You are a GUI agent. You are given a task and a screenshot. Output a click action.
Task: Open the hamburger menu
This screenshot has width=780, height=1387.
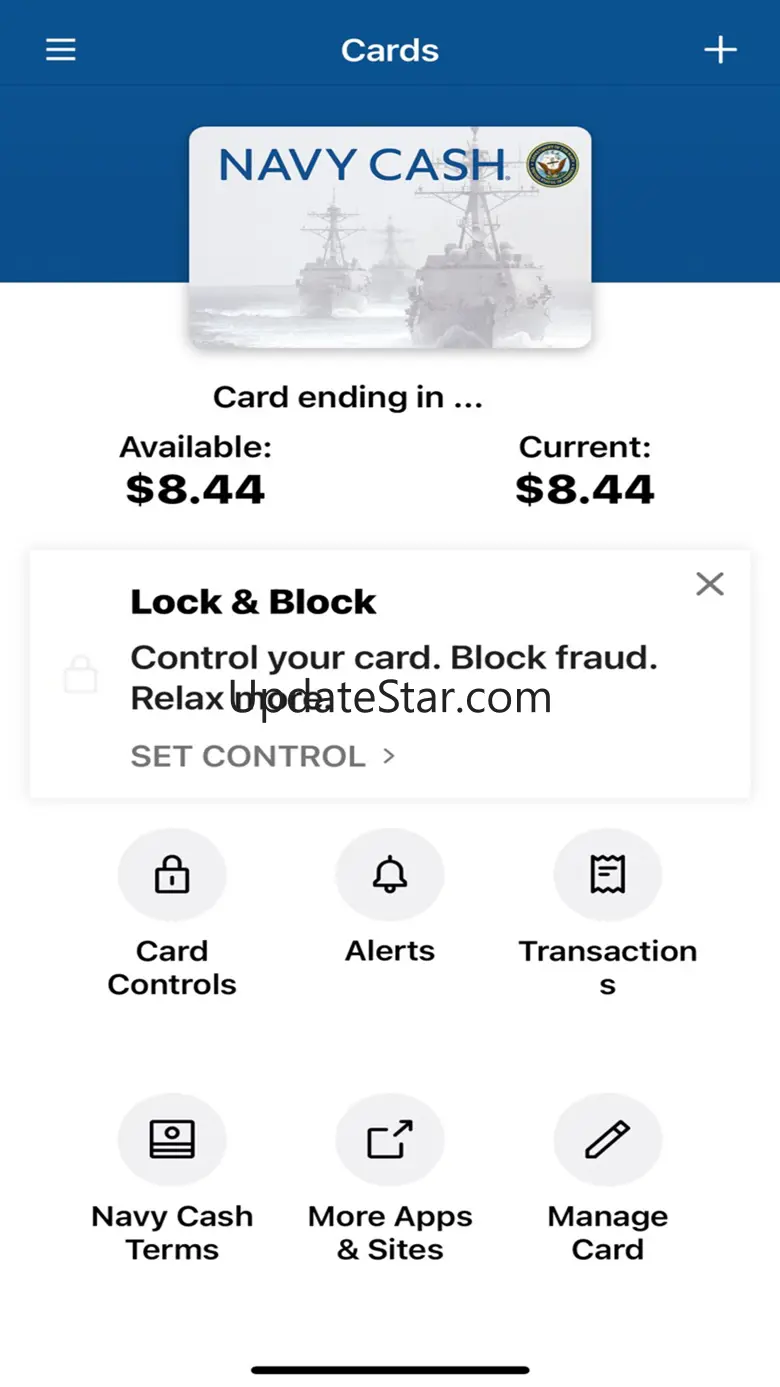(x=61, y=50)
